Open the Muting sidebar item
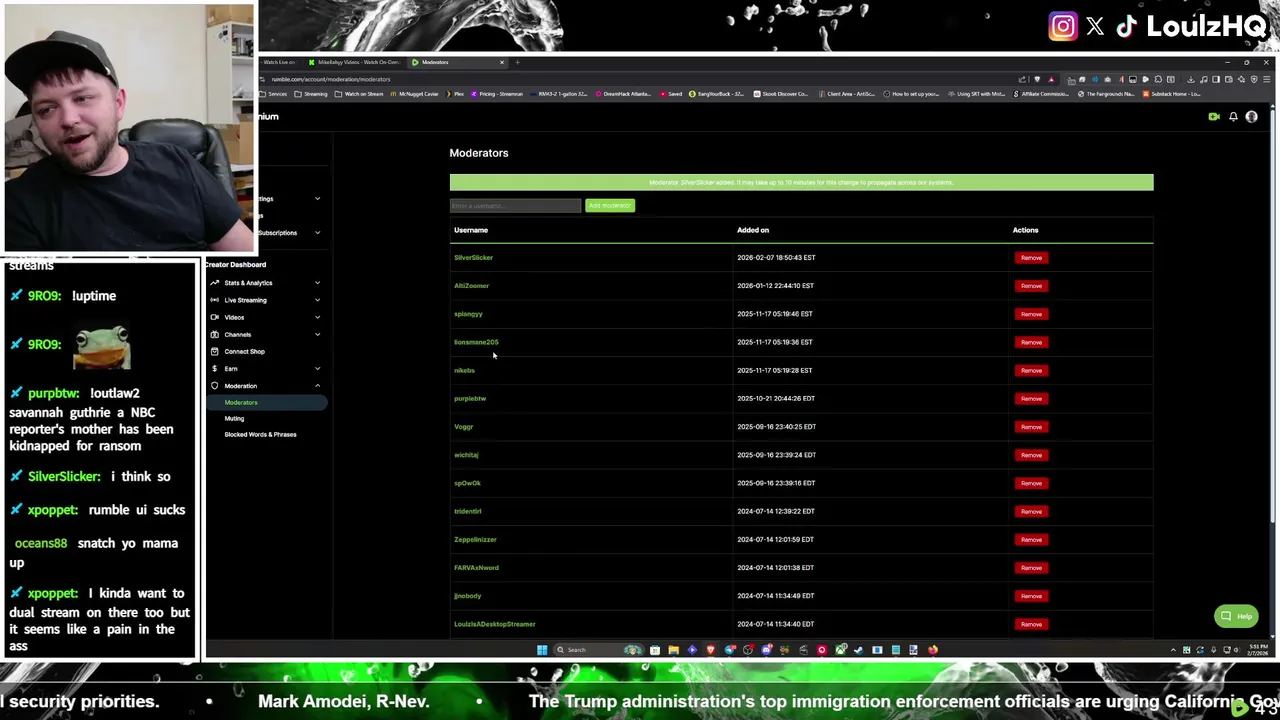 [234, 418]
